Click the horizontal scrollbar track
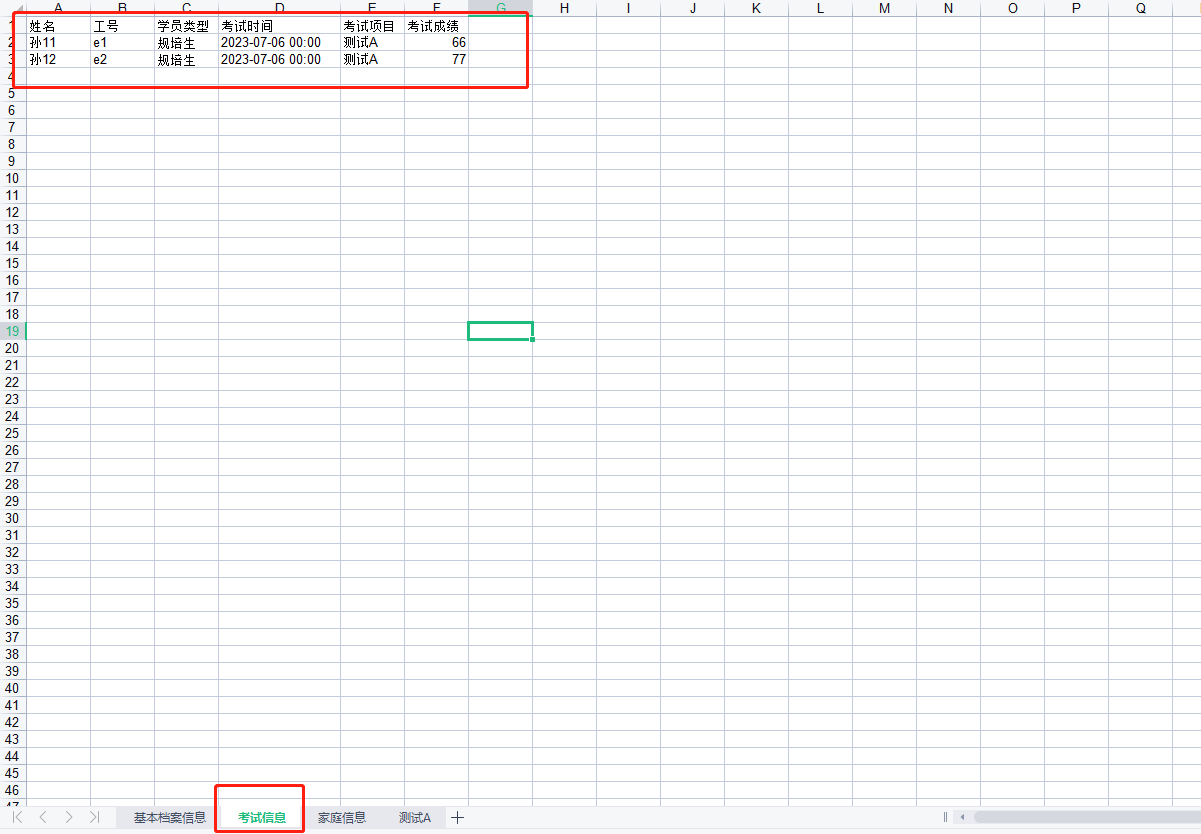Viewport: 1201px width, 834px height. click(x=1086, y=817)
